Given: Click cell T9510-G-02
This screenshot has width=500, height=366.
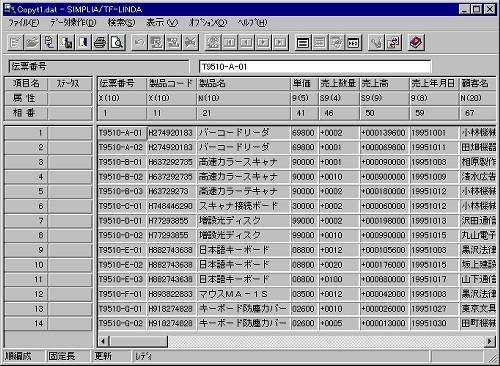Looking at the screenshot, I should 121,323.
